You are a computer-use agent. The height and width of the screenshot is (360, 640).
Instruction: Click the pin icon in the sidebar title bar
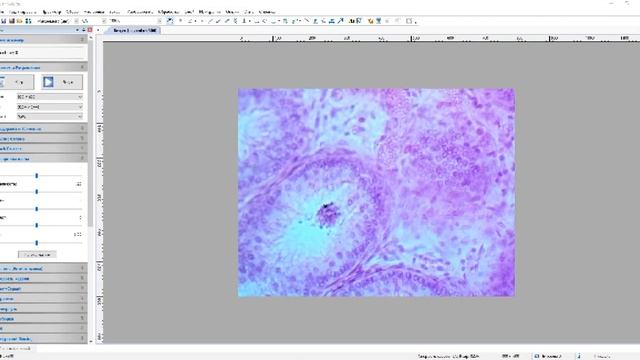83,30
